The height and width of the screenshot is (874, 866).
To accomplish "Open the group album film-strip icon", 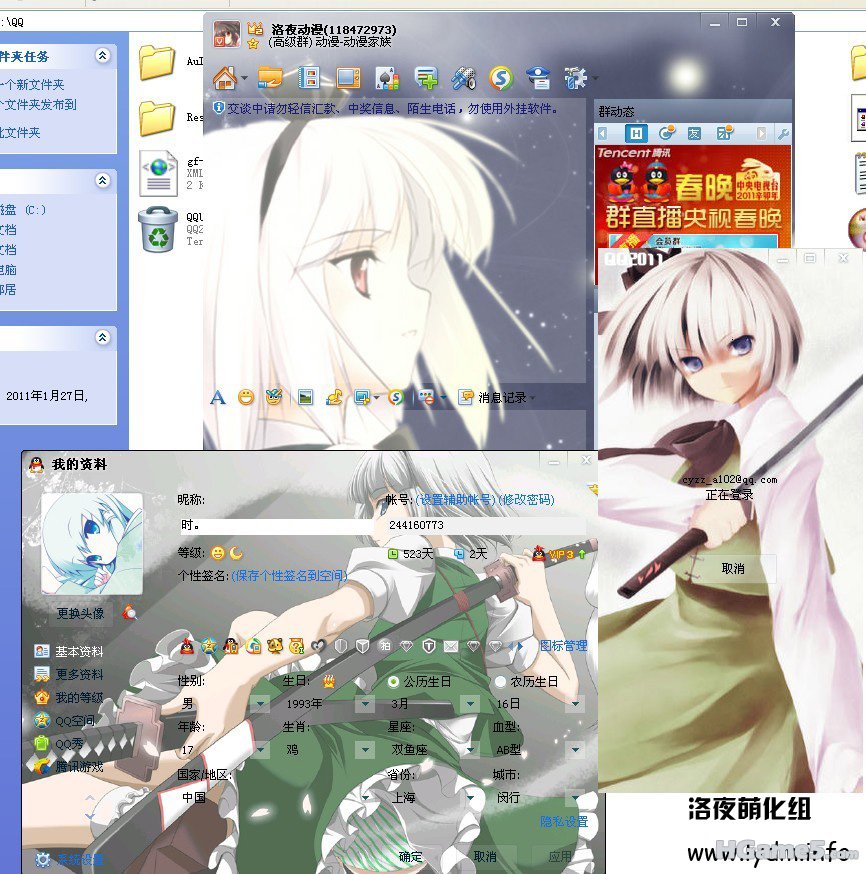I will coord(309,78).
